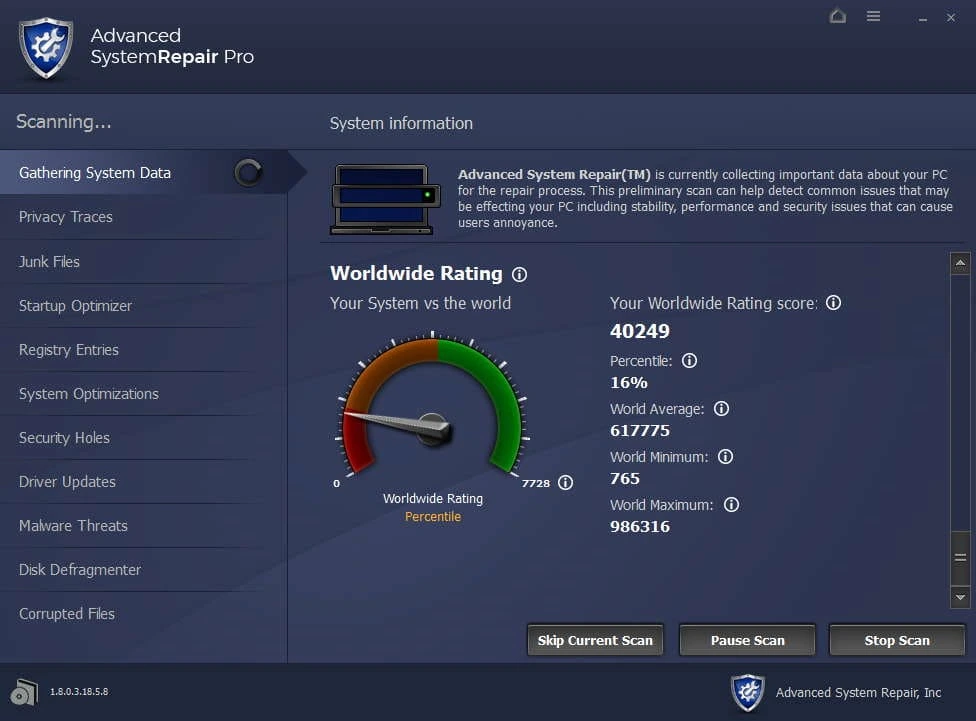This screenshot has width=976, height=721.
Task: Click info icon next to World Maximum
Action: click(731, 504)
